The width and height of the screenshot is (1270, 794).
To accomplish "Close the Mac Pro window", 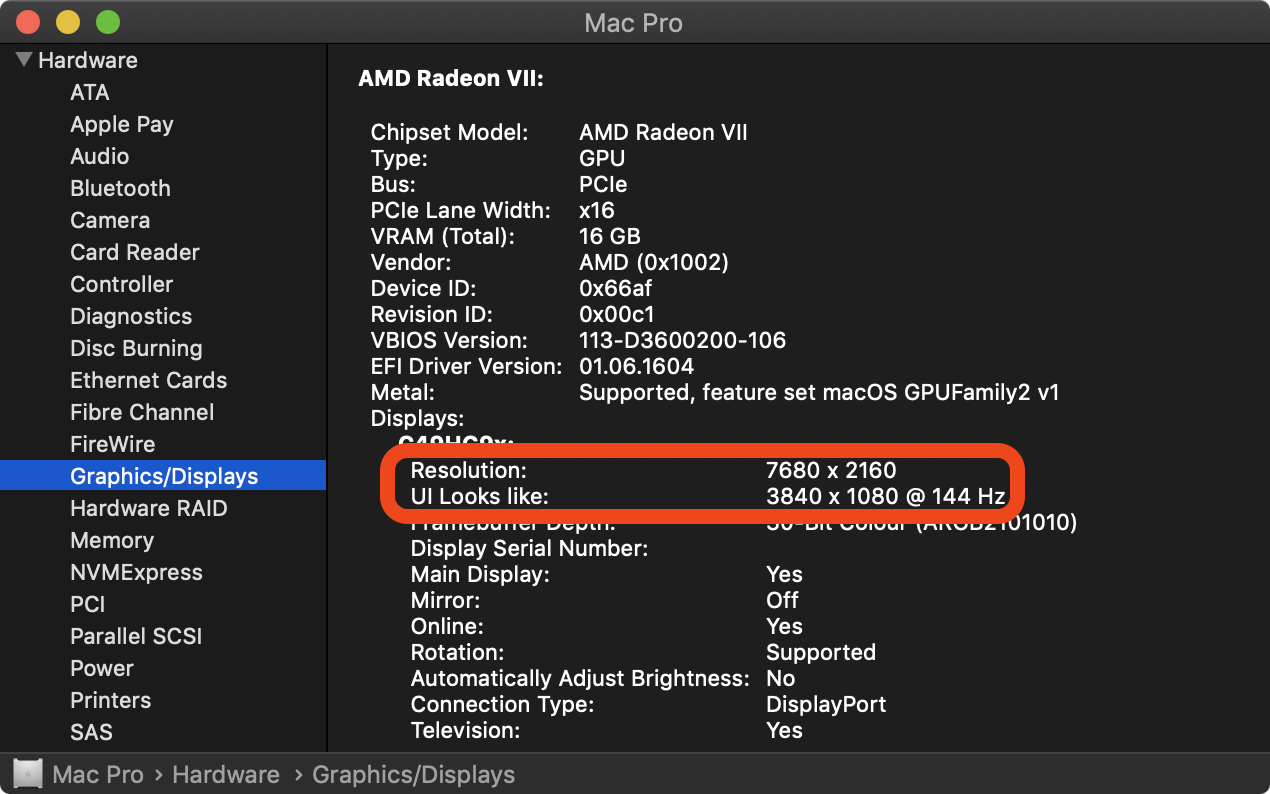I will [x=29, y=22].
